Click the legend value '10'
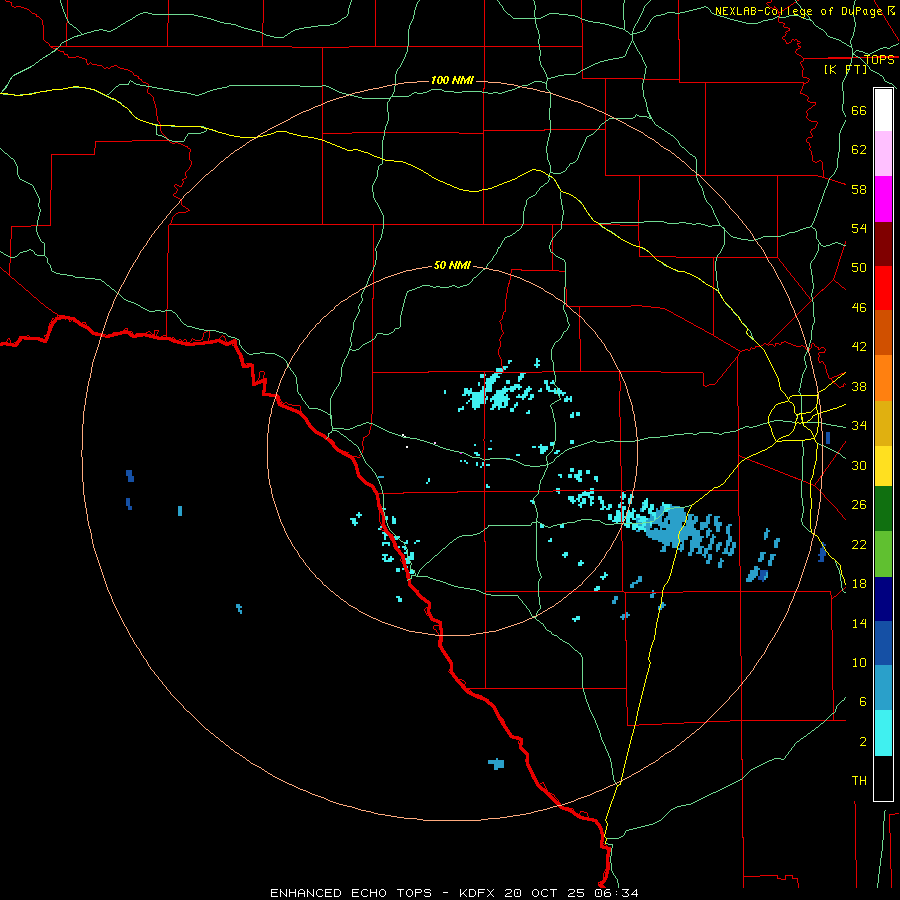Viewport: 900px width, 900px height. tap(859, 662)
